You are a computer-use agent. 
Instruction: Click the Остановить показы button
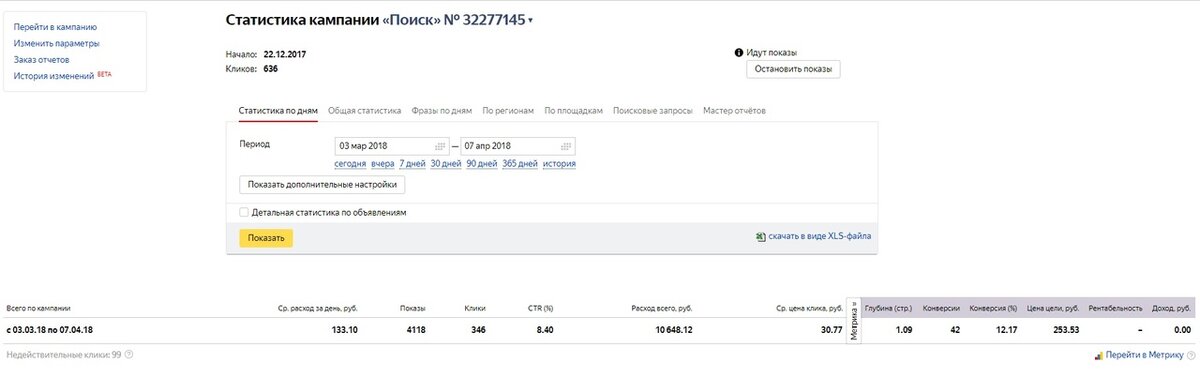pos(794,69)
